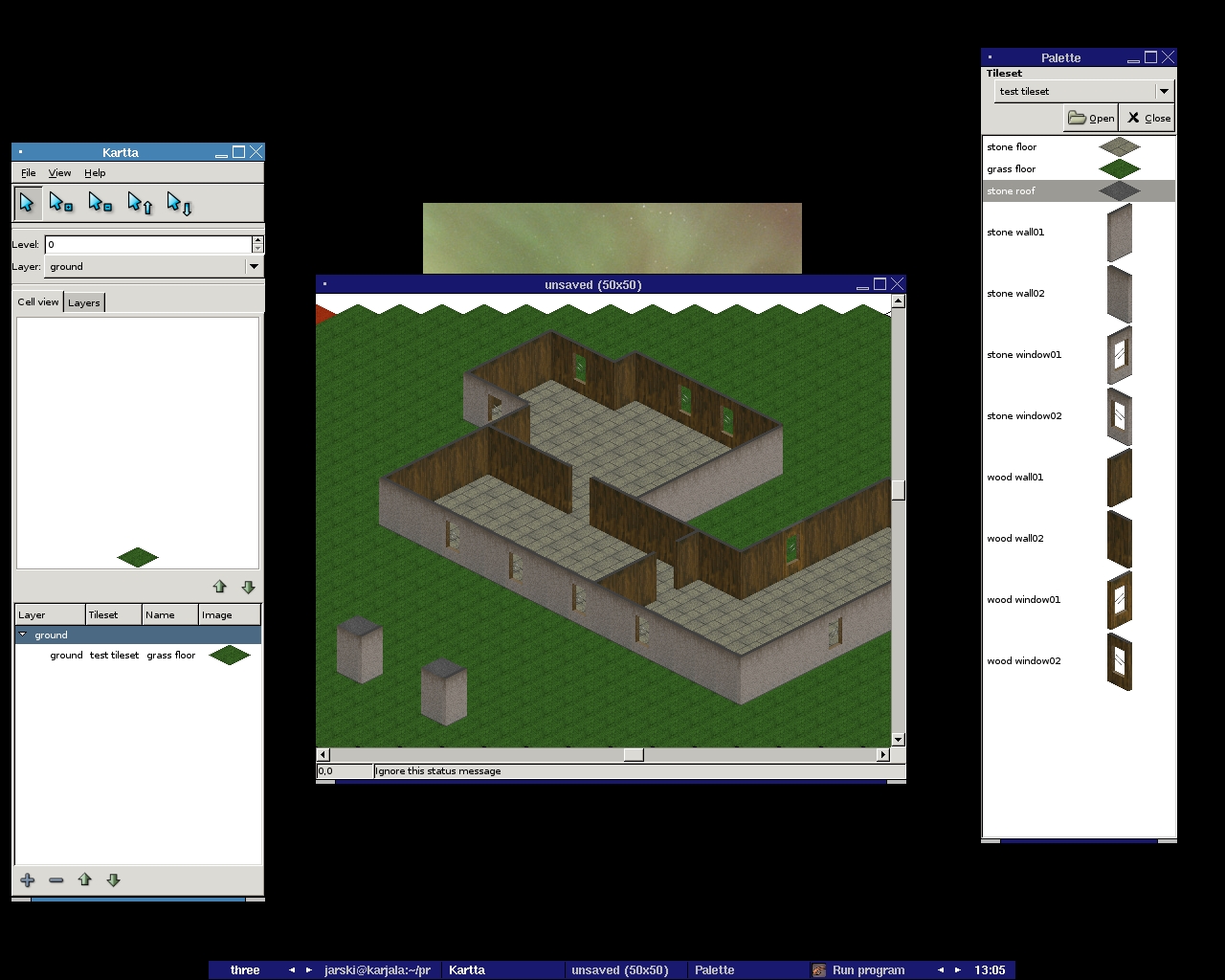Viewport: 1225px width, 980px height.
Task: Click the green down arrow under cell view
Action: click(248, 587)
